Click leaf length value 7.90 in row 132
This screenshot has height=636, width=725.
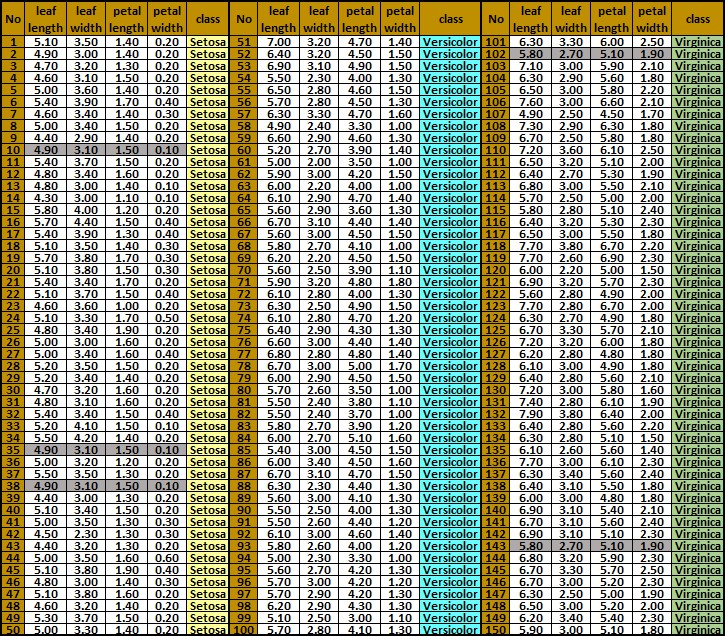pyautogui.click(x=531, y=415)
